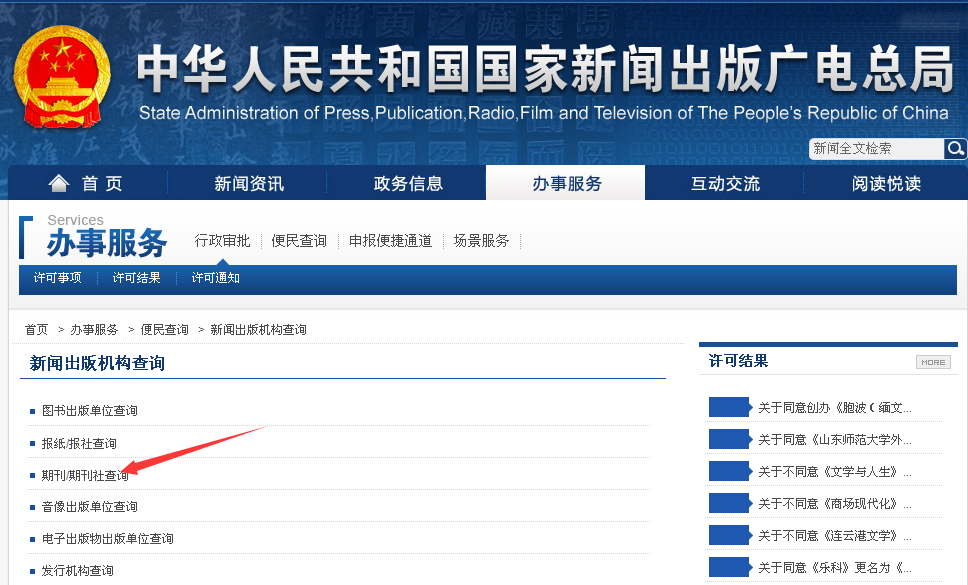Click the 办事服务 breadcrumb link
This screenshot has width=968, height=585.
[94, 330]
